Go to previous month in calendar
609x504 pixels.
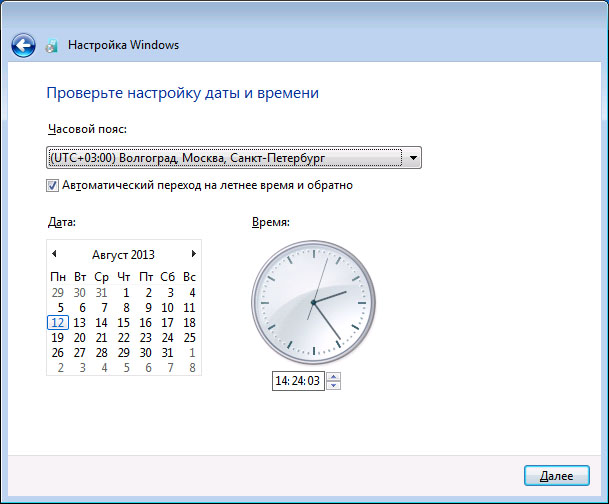point(54,254)
